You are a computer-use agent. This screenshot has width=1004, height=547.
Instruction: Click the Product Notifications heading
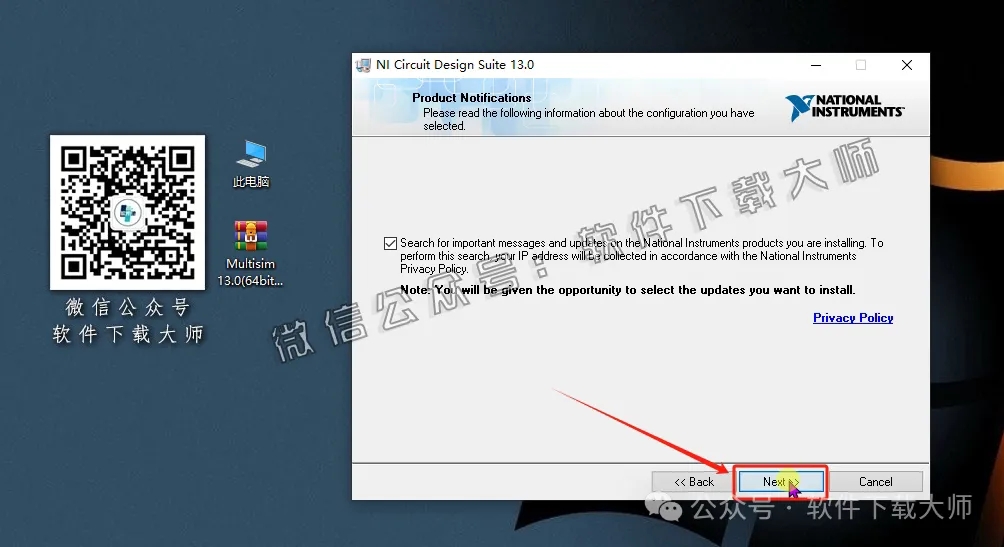[x=471, y=98]
